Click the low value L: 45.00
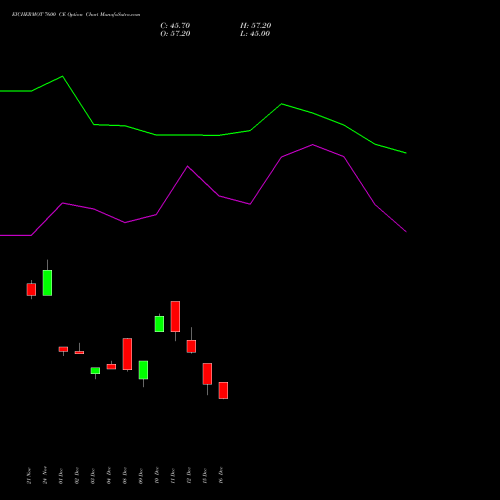Viewport: 500px width, 500px height. (255, 34)
